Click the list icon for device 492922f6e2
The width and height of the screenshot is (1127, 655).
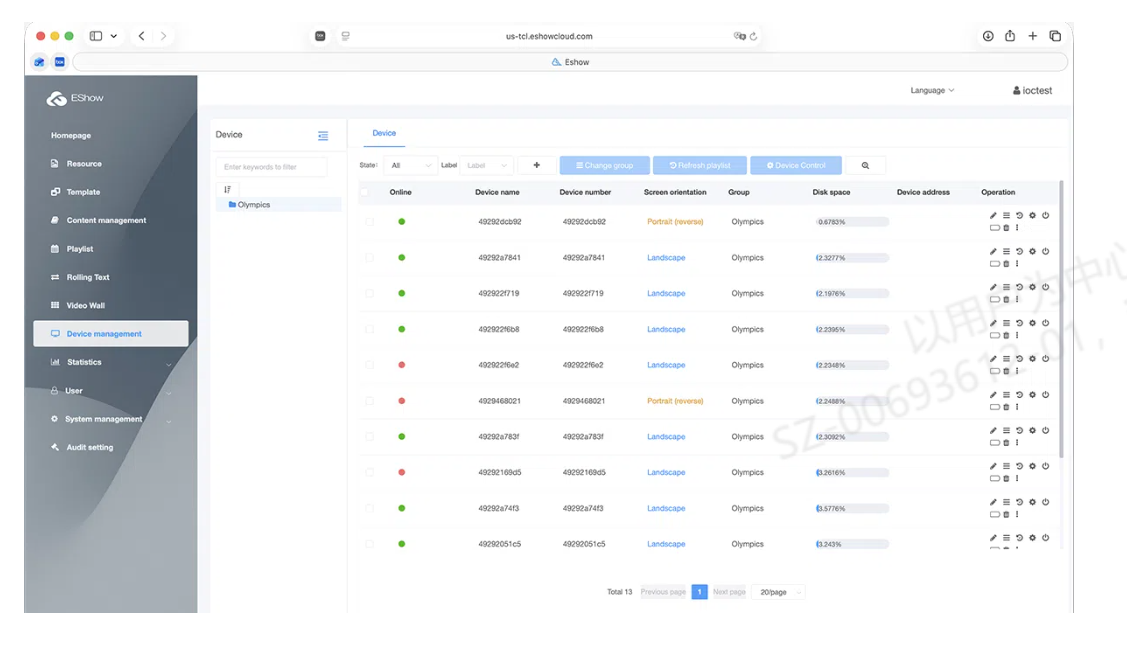1006,359
